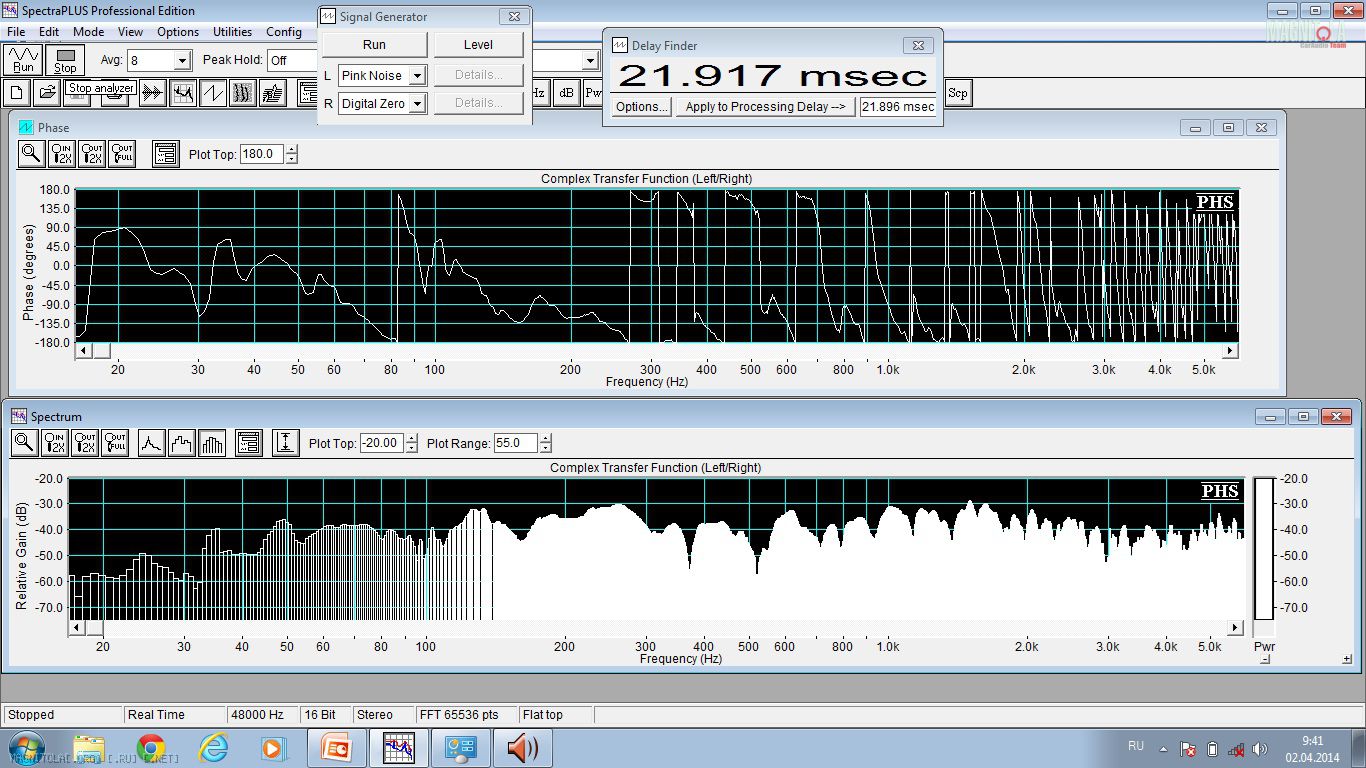Open the Options menu
The width and height of the screenshot is (1366, 768).
tap(178, 32)
